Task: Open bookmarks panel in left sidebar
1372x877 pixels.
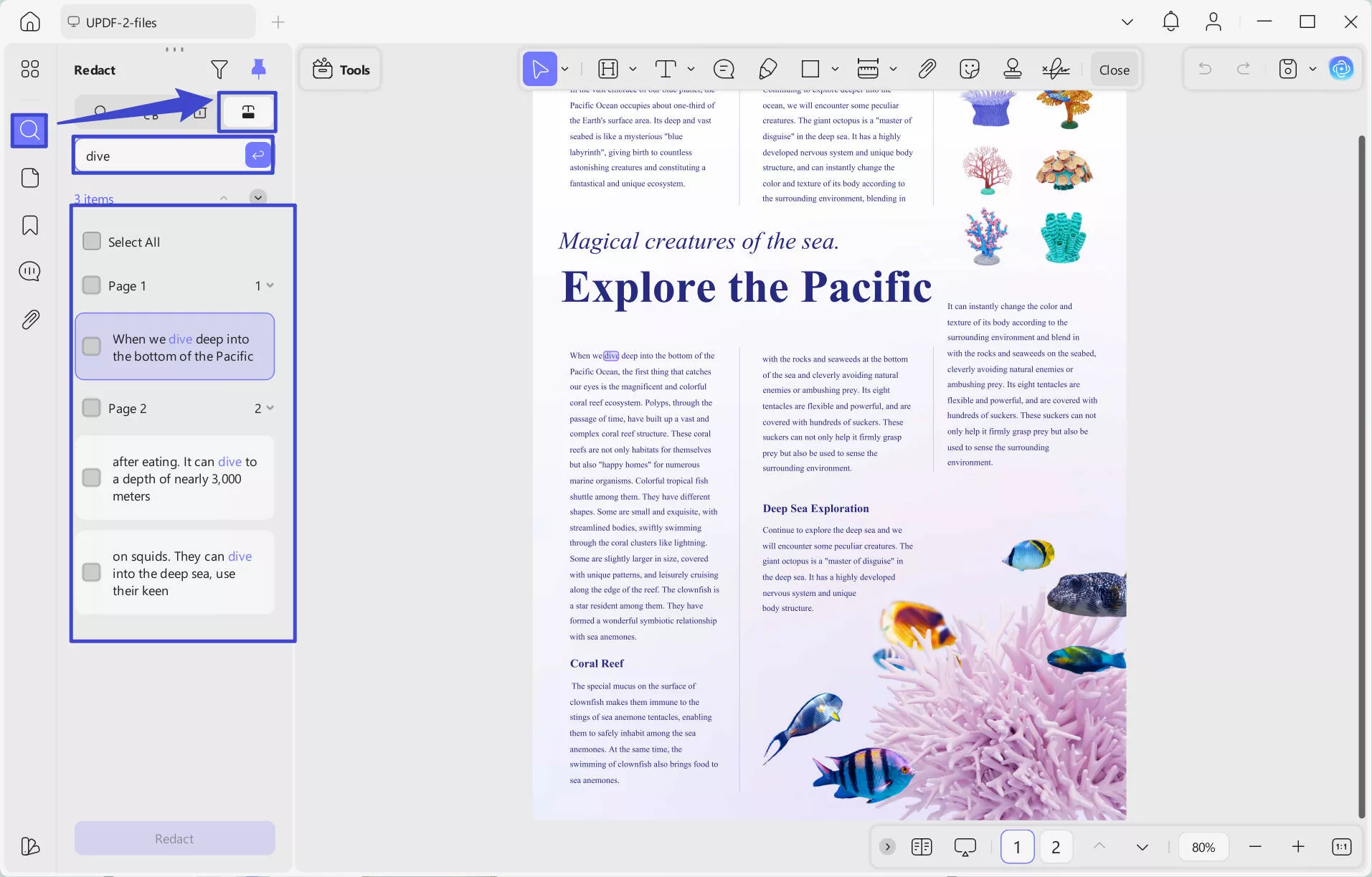Action: coord(30,225)
